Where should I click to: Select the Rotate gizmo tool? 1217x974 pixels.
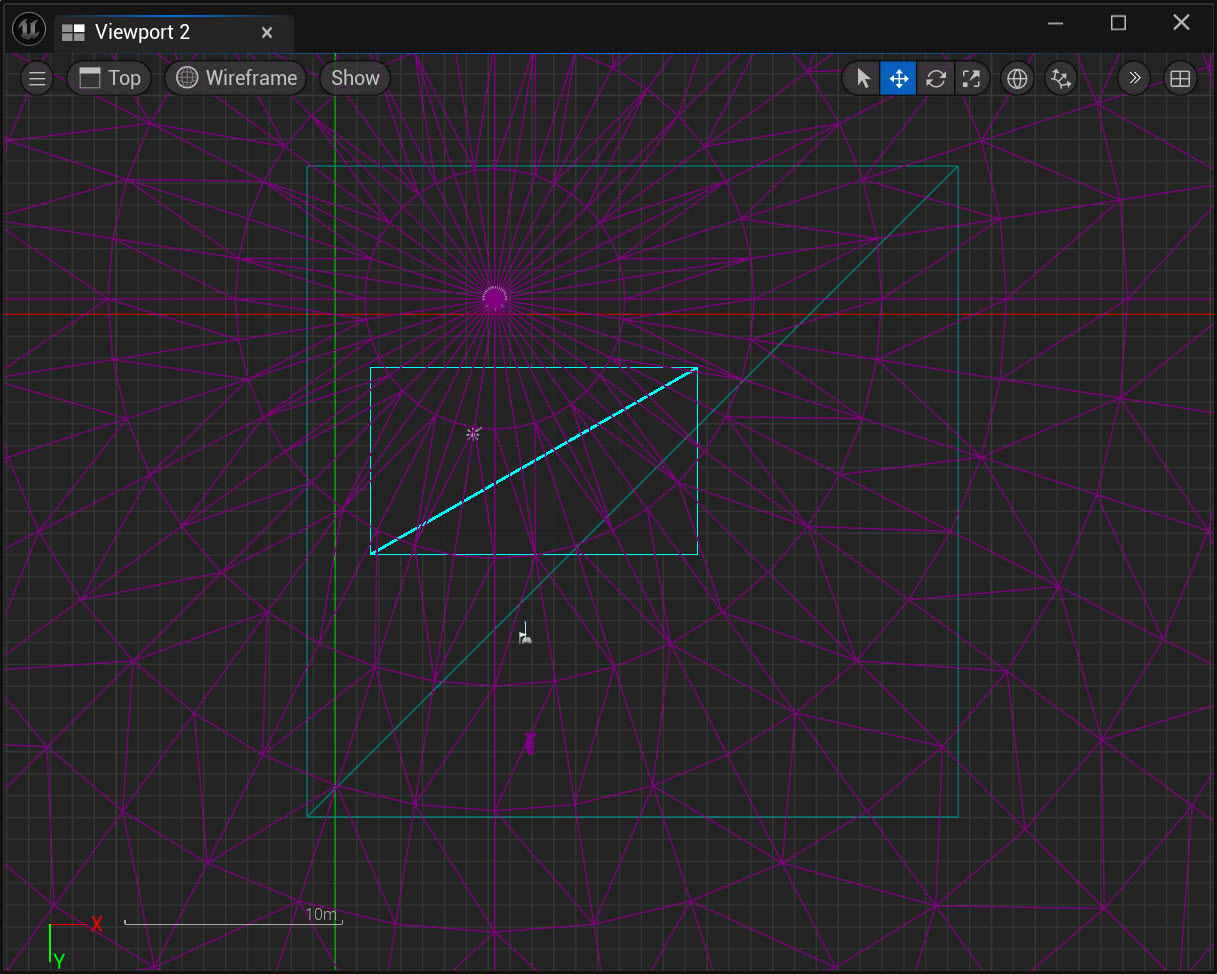click(935, 78)
